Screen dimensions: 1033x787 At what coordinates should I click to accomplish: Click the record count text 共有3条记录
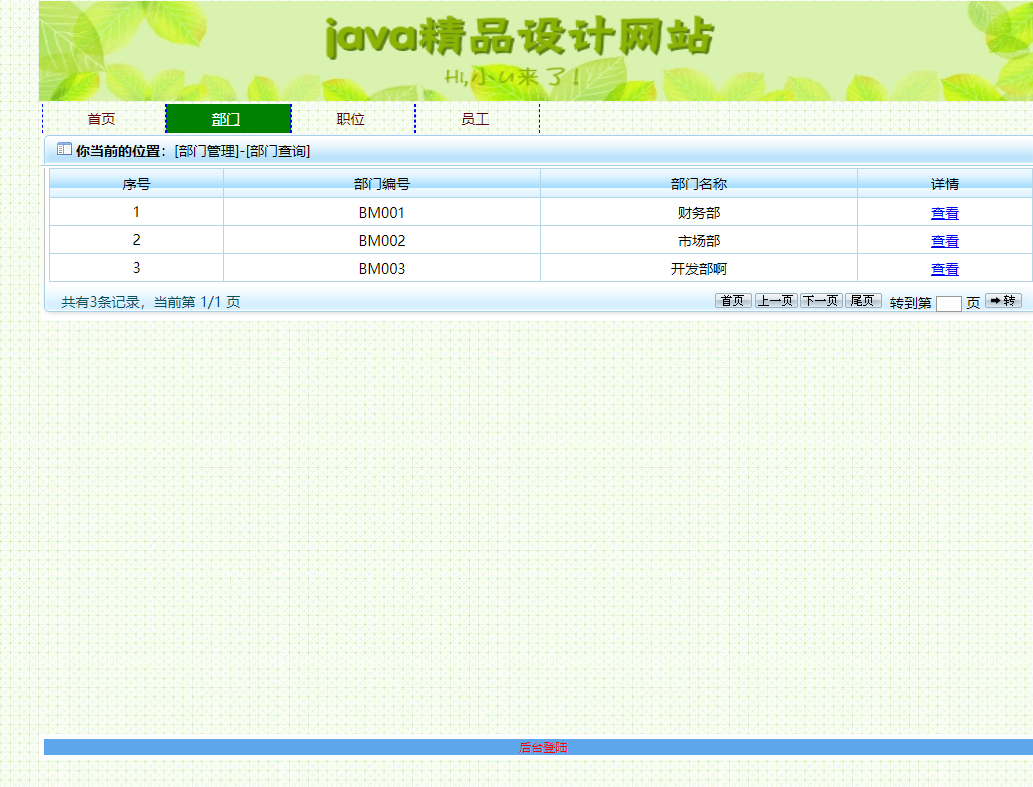[100, 302]
